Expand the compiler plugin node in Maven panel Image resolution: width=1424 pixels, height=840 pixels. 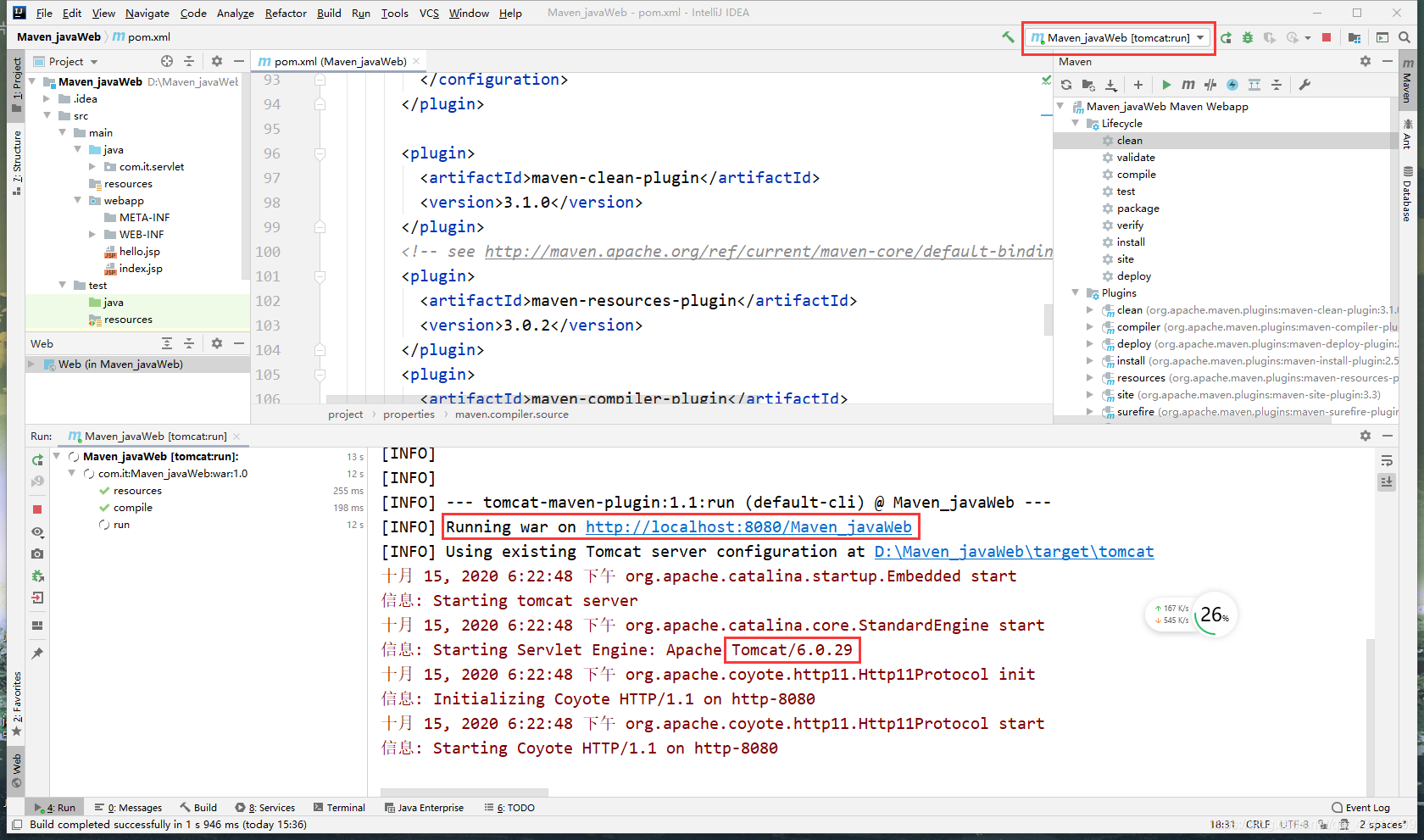tap(1090, 327)
